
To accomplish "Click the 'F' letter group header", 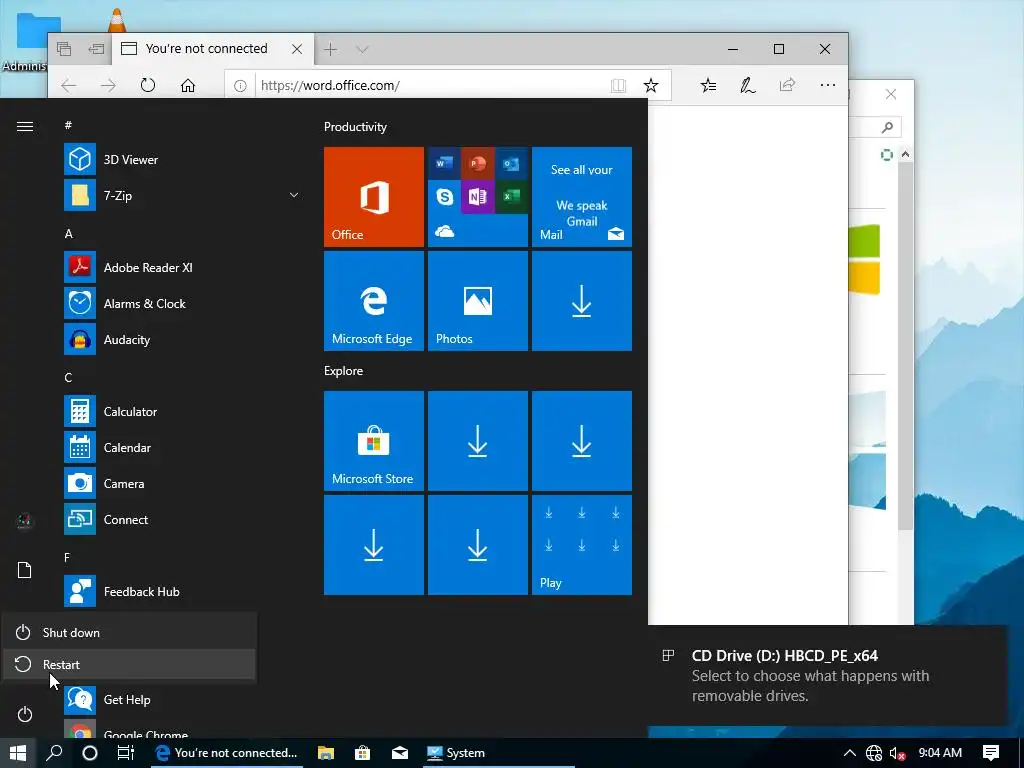I will pos(67,557).
